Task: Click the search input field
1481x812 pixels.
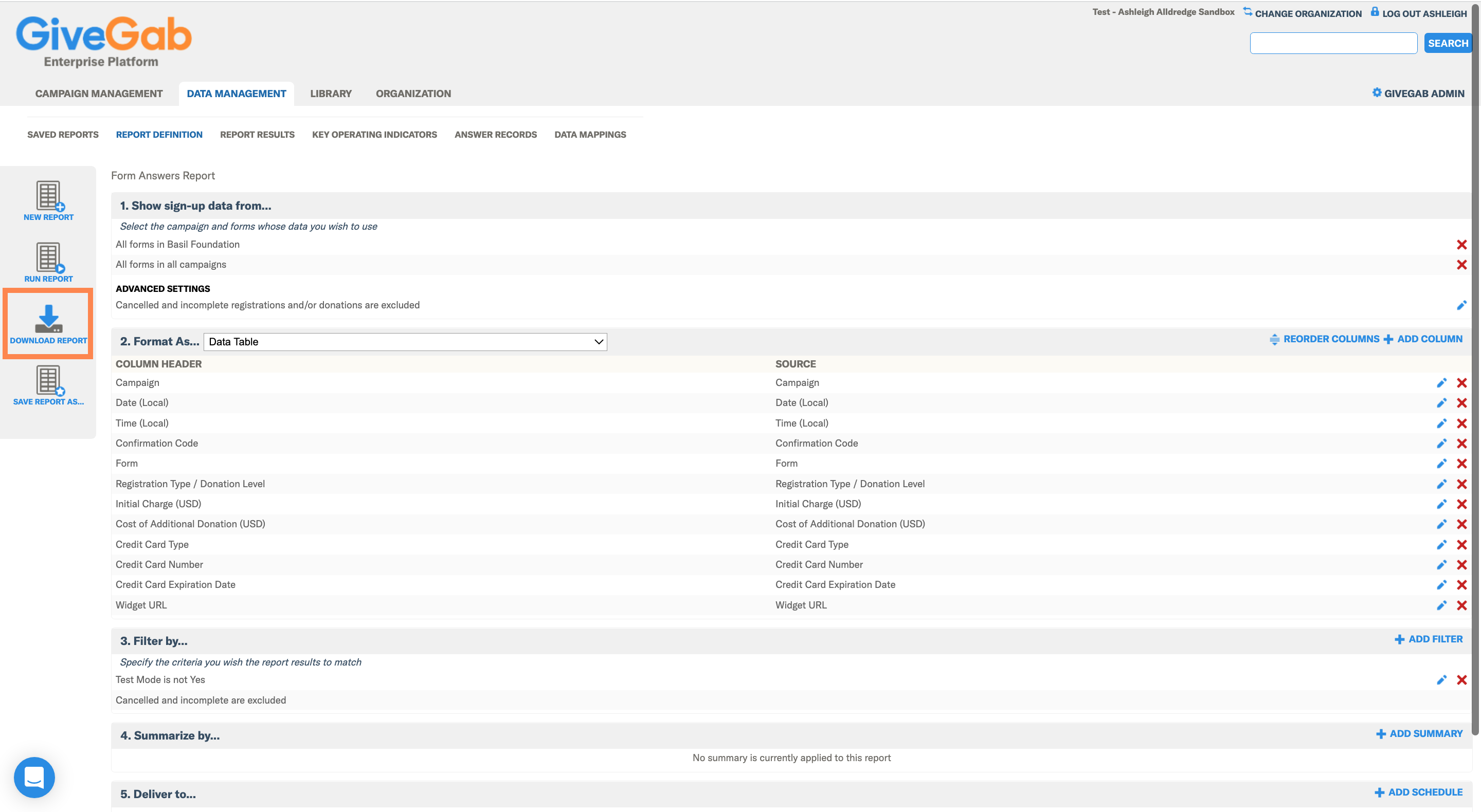Action: tap(1333, 43)
